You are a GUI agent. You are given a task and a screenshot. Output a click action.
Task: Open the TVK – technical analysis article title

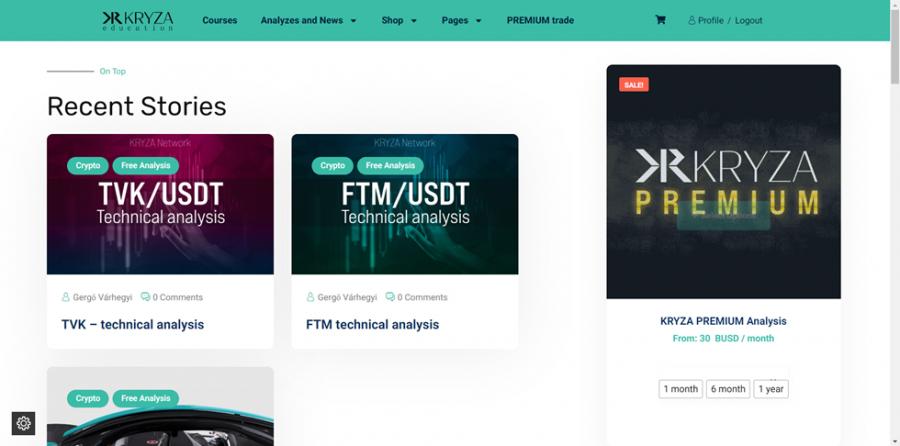(x=133, y=324)
